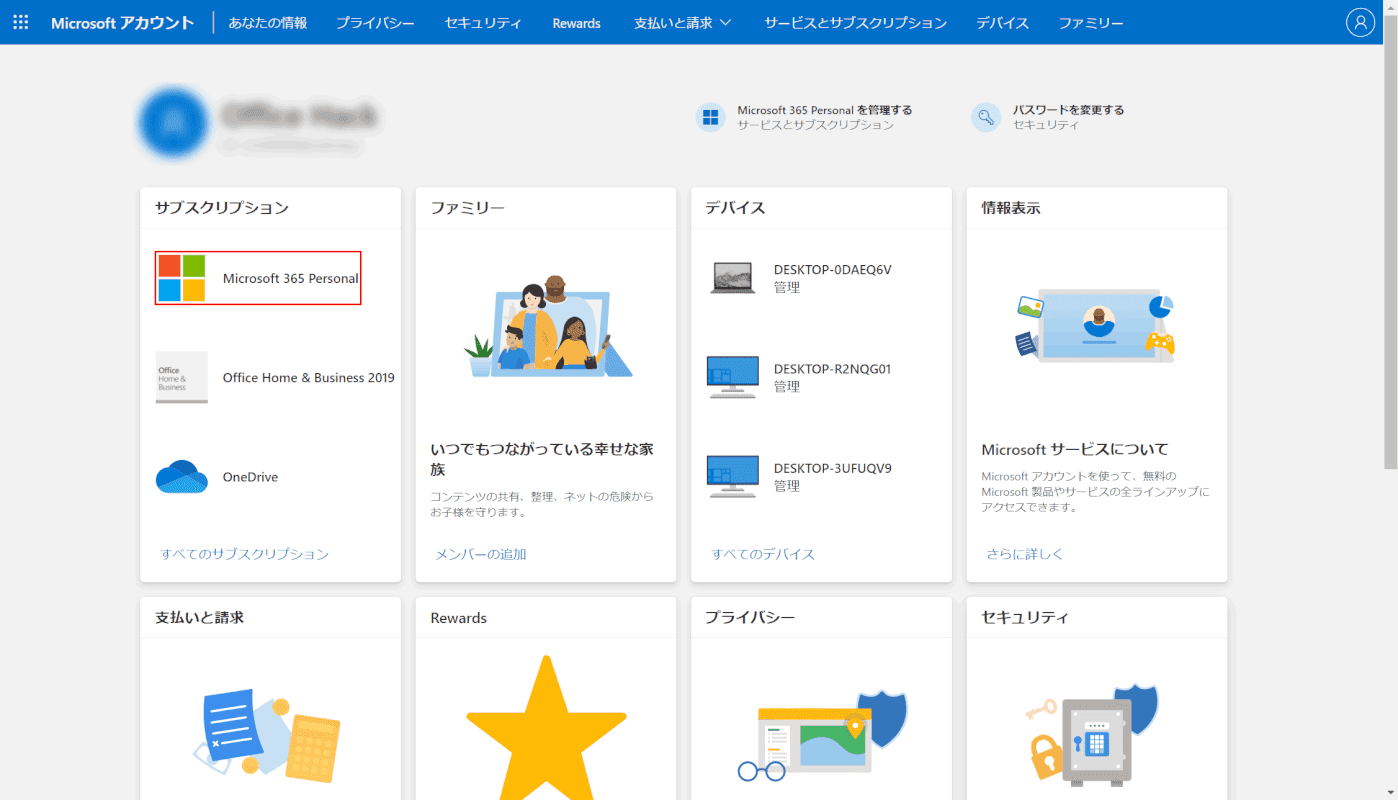The height and width of the screenshot is (800, 1398).
Task: Click the Rewards card heading
Action: click(x=459, y=618)
